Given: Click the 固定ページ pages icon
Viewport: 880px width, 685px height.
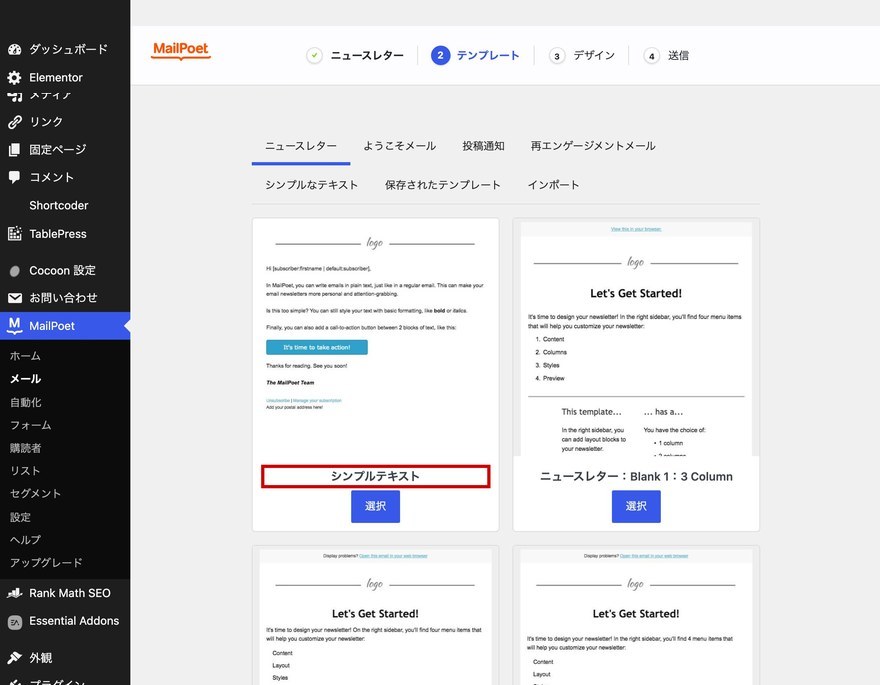Looking at the screenshot, I should click(x=15, y=150).
